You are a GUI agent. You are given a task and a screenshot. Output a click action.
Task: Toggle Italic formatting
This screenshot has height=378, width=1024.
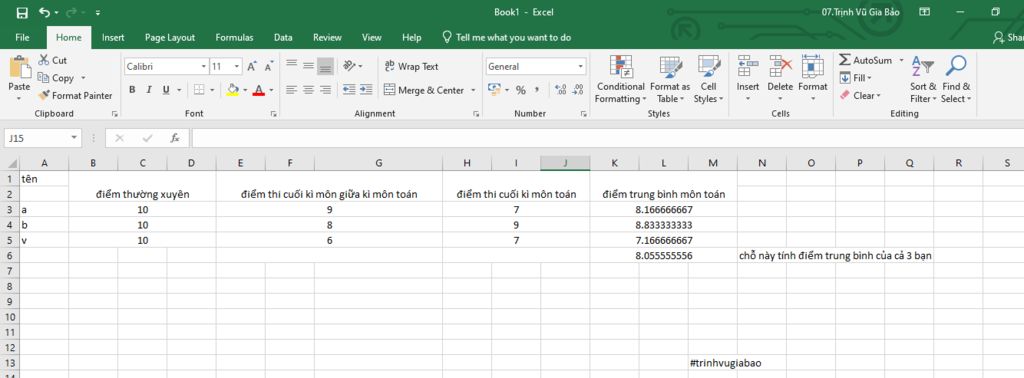(x=149, y=89)
